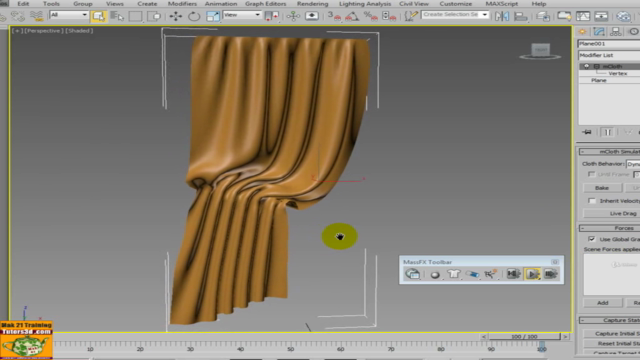Toggle Percent Snap icon
The image size is (640, 360).
coord(371,16)
